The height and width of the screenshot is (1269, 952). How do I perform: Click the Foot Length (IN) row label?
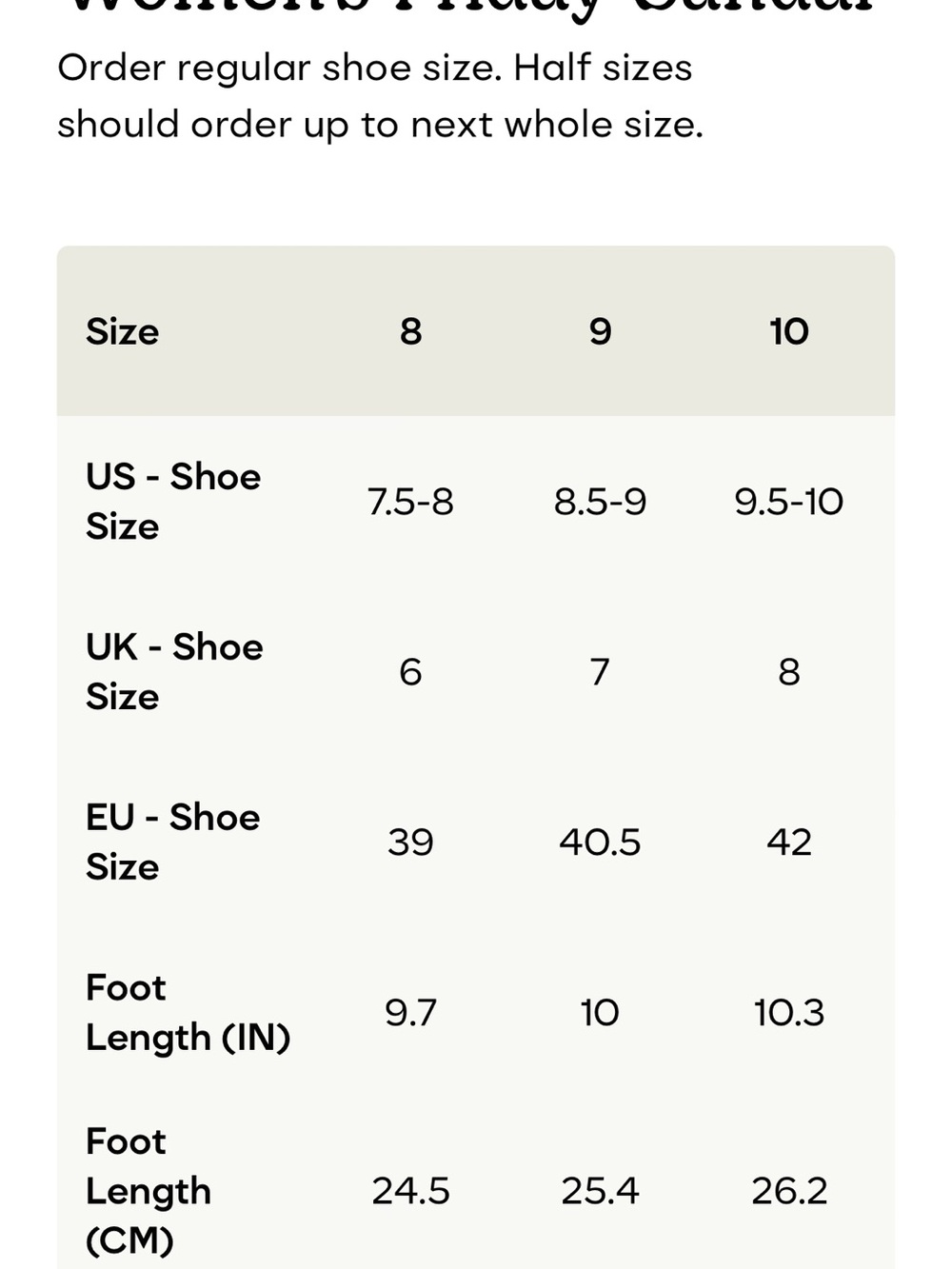pos(188,1012)
